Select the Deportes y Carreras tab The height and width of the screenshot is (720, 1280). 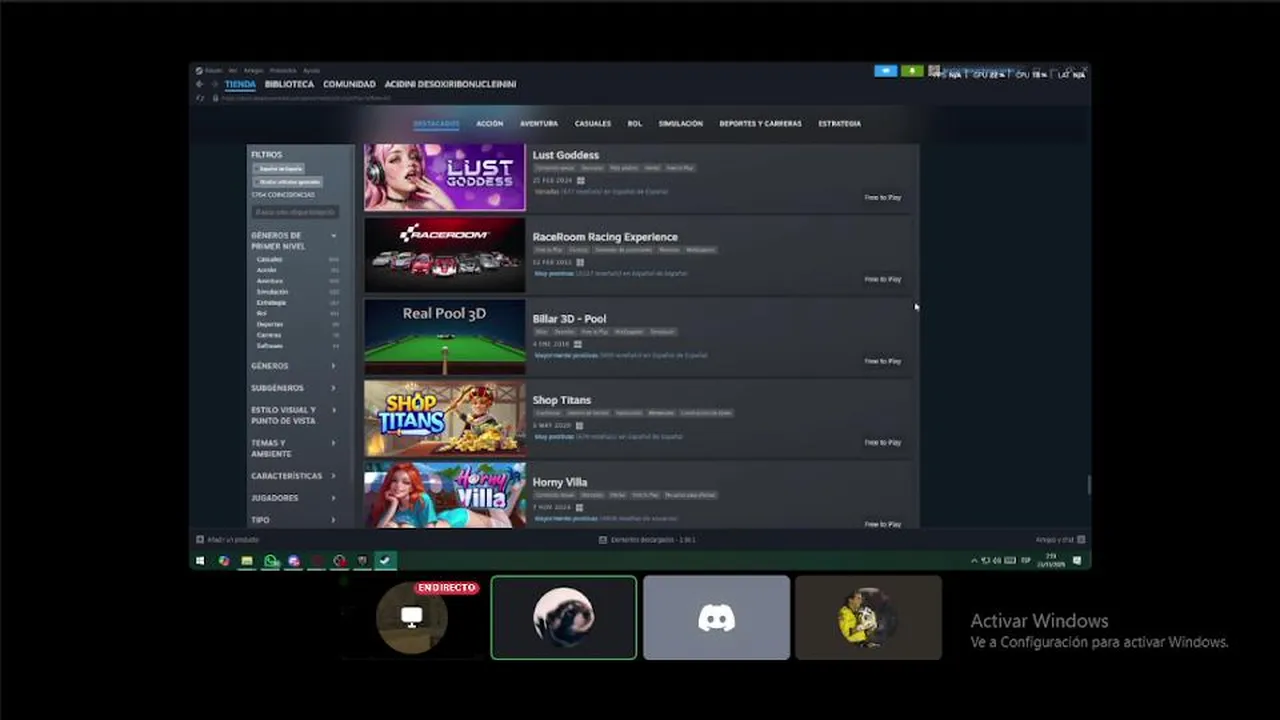[x=760, y=124]
